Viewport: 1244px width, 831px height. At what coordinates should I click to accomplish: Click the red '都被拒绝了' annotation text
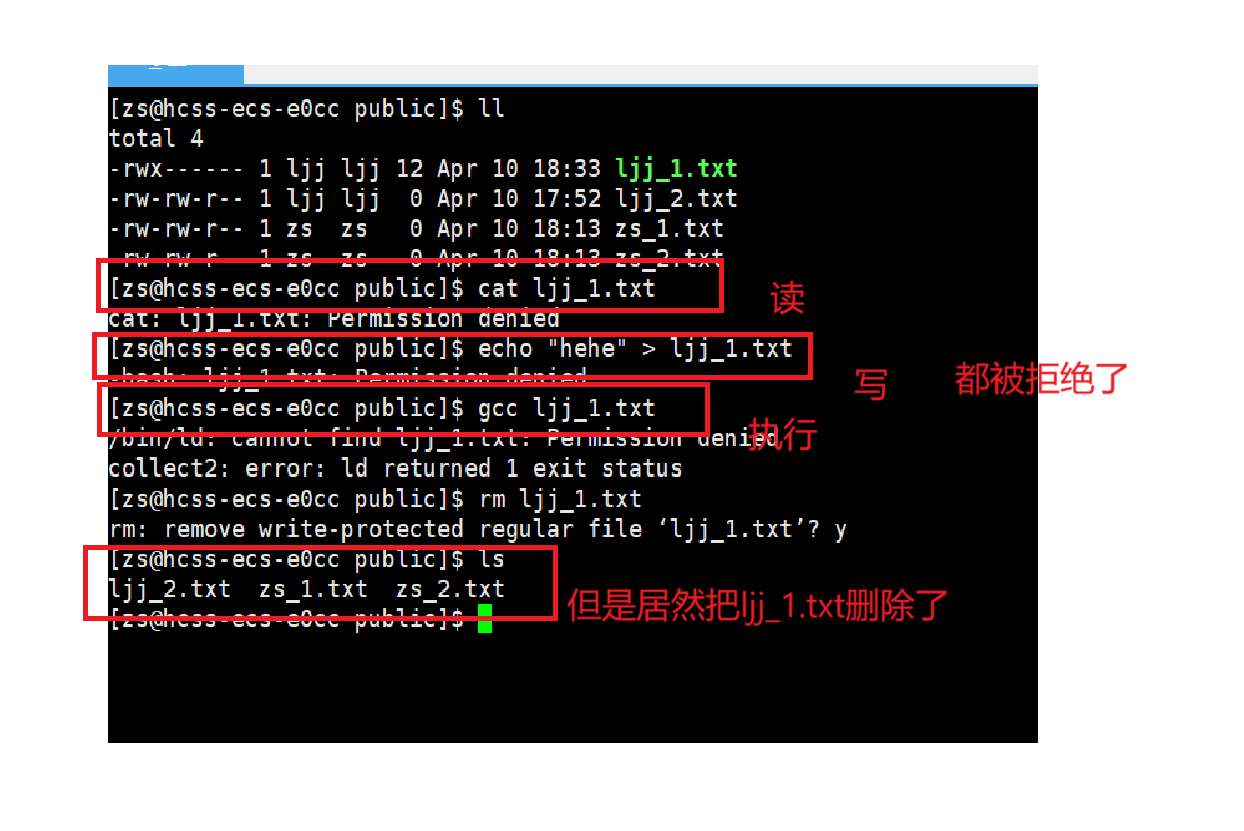click(1041, 379)
